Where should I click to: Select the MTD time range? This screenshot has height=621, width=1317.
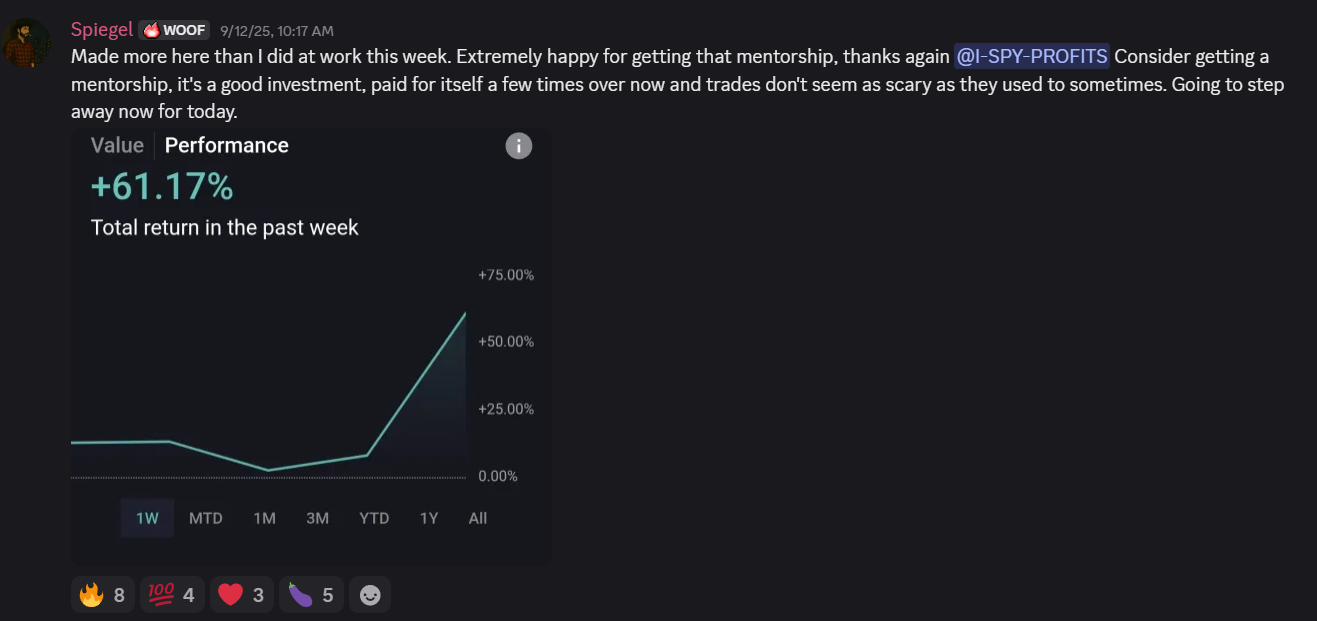point(206,518)
